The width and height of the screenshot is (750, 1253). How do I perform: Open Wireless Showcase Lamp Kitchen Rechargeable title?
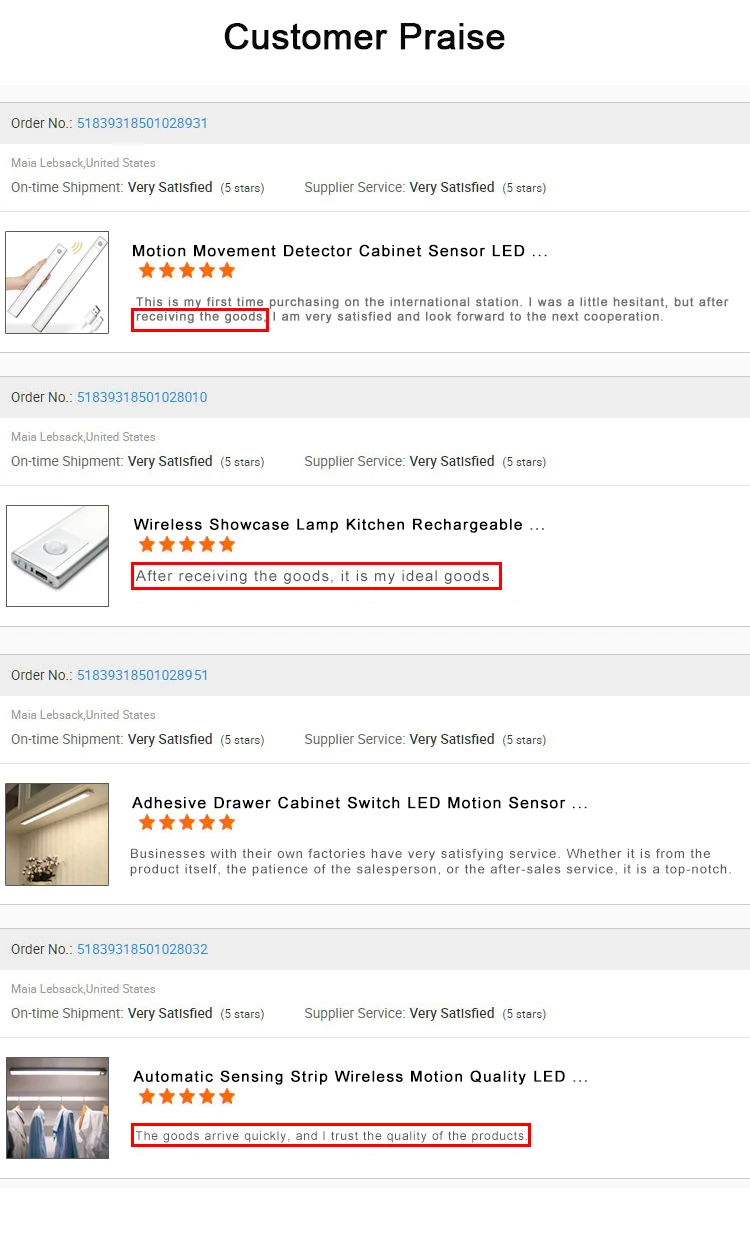(340, 525)
